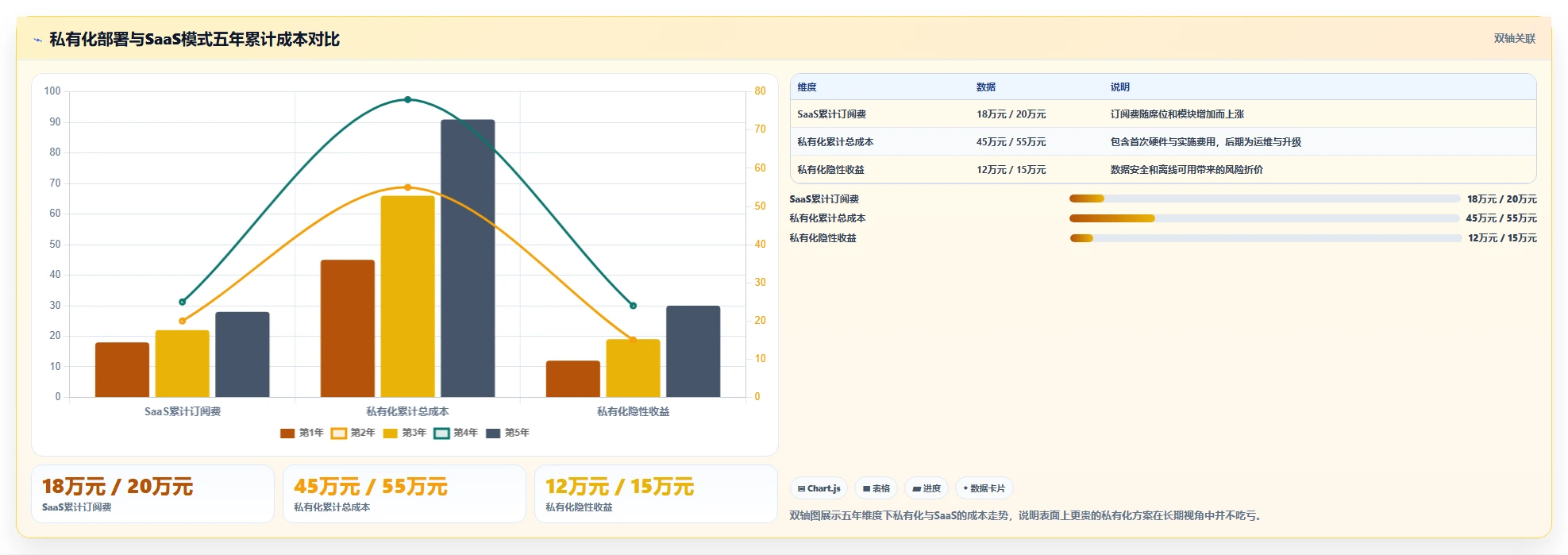Image resolution: width=1568 pixels, height=555 pixels.
Task: Click the 私有化累计总成本 progress bar
Action: coord(1265,218)
